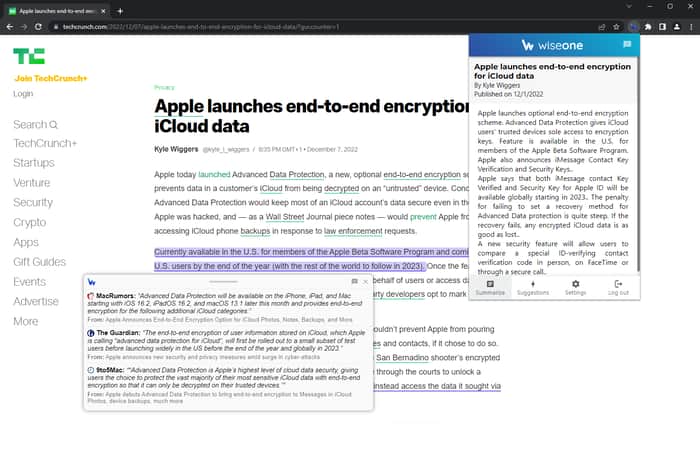Click the feedback icon in the cross-check popup
Image resolution: width=700 pixels, height=459 pixels.
(x=354, y=281)
